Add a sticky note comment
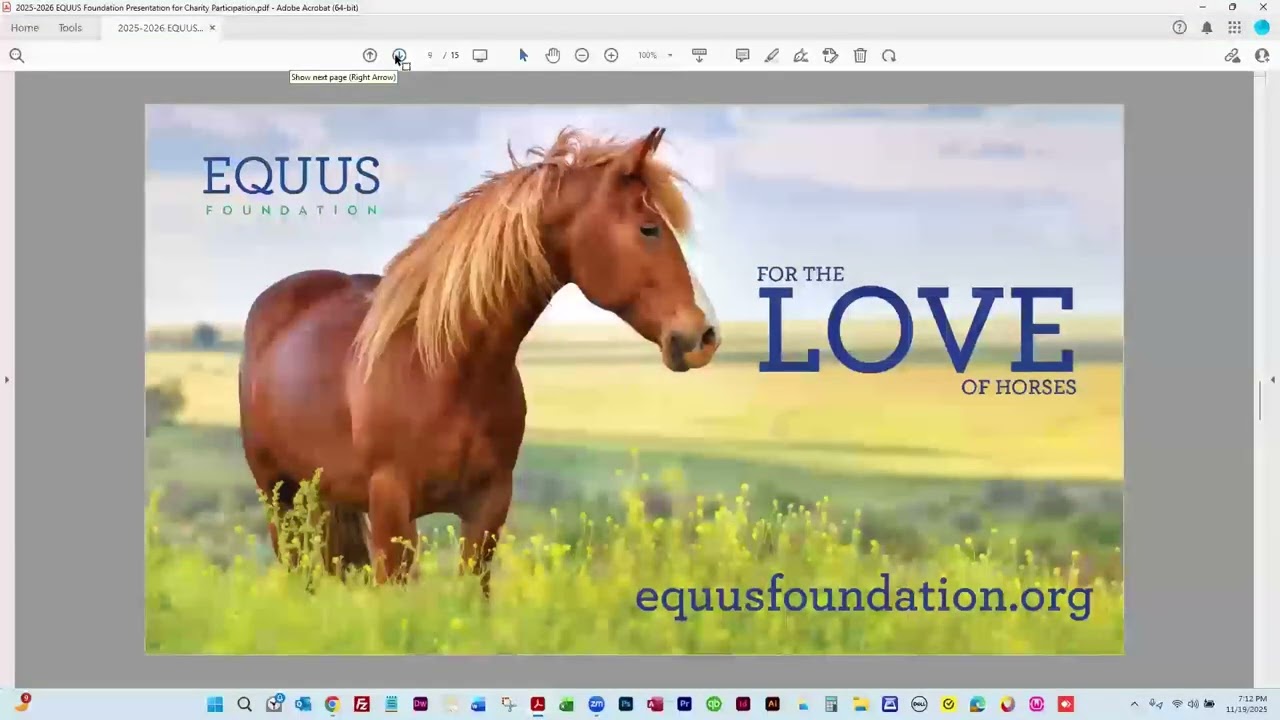 [x=742, y=55]
